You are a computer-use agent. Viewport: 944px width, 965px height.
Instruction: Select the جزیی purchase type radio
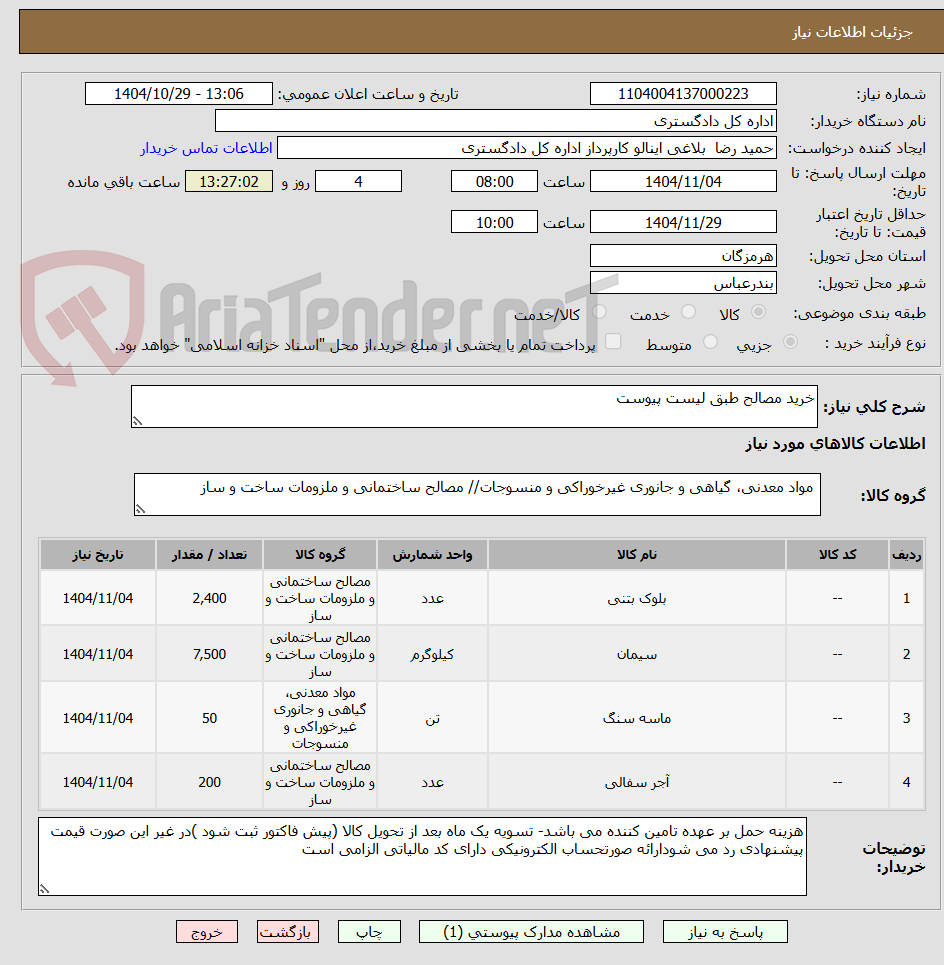pyautogui.click(x=791, y=342)
